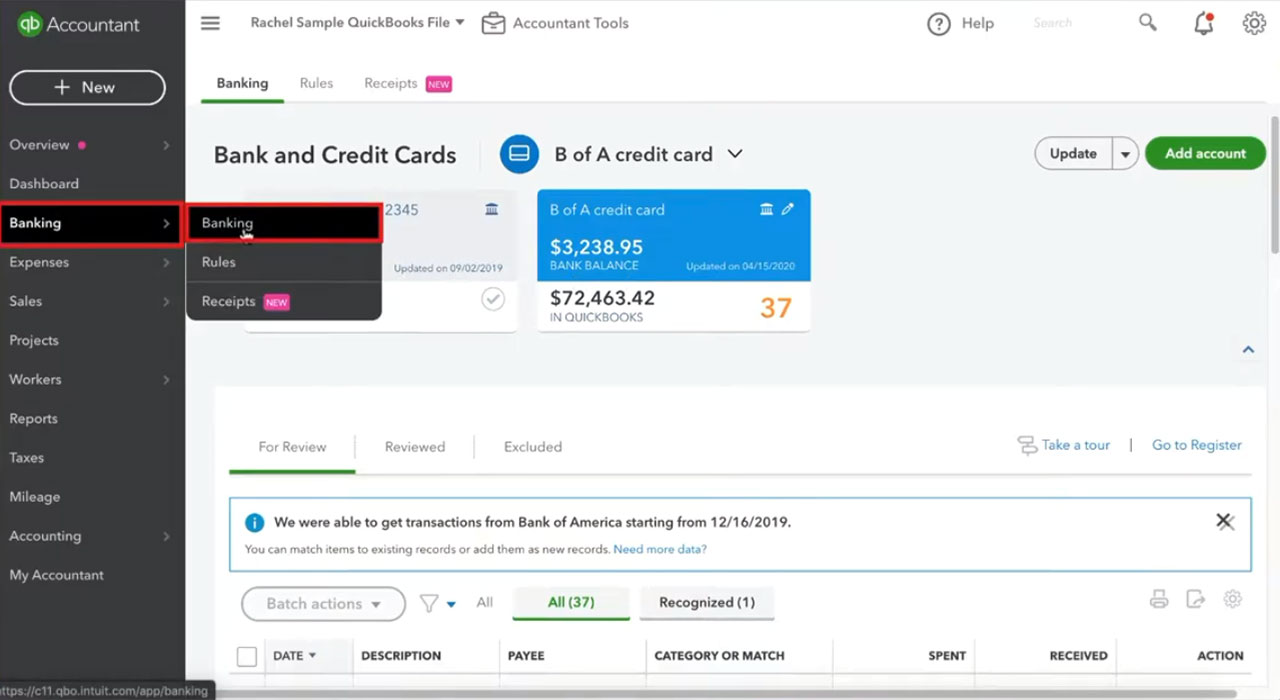Open the B of A credit card account dropdown
Viewport: 1280px width, 700px height.
[735, 154]
